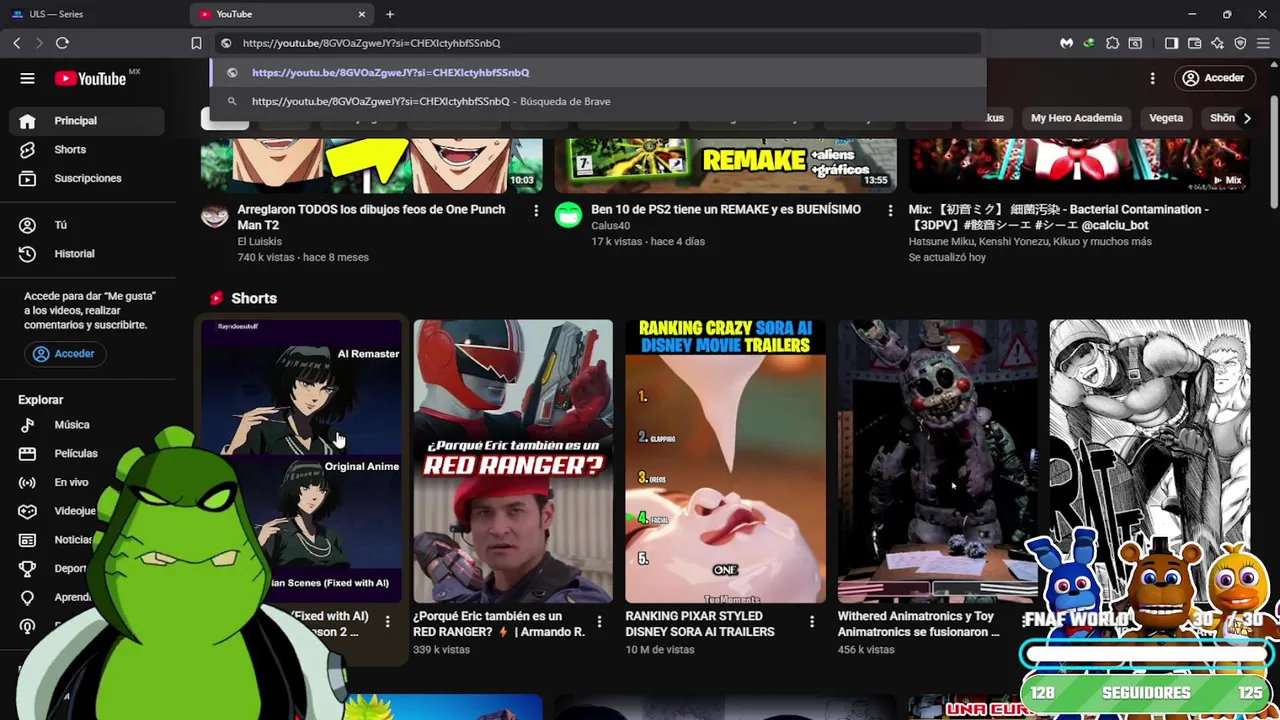
Task: Click the bookmark icon beside address bar
Action: 196,43
